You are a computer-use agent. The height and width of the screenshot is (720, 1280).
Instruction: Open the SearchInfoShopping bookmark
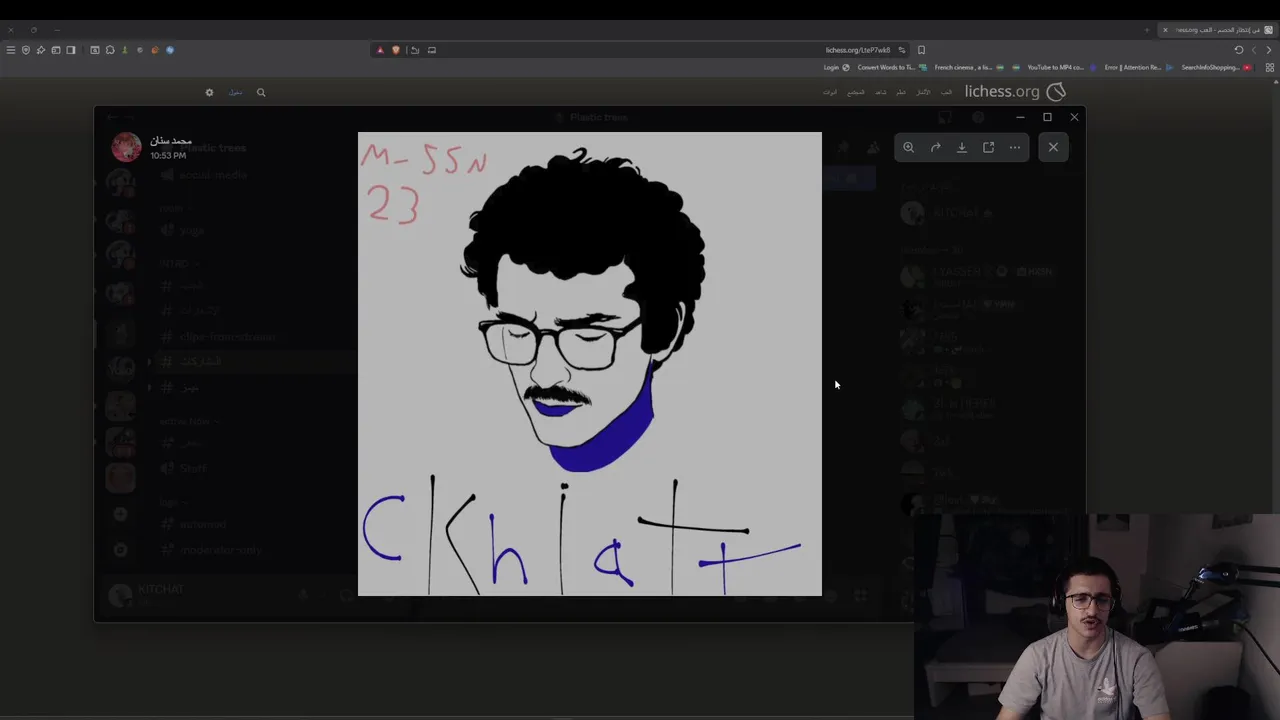coord(1216,67)
